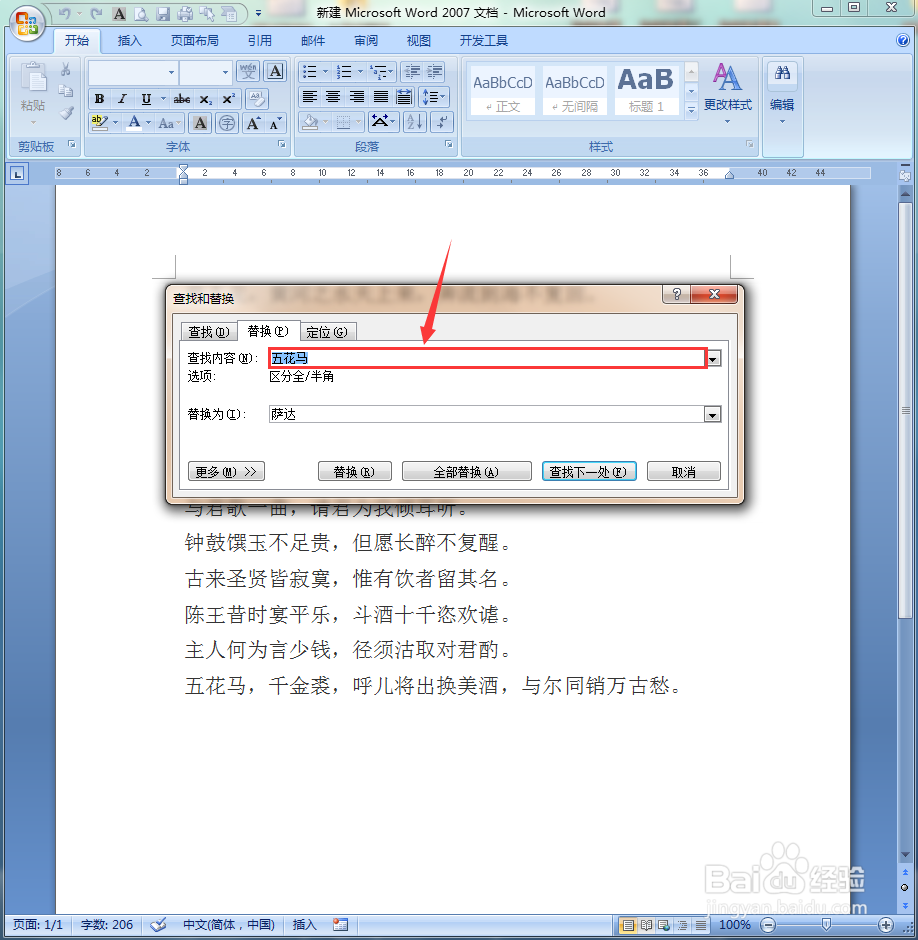Toggle strikethrough on selected text

(x=181, y=98)
